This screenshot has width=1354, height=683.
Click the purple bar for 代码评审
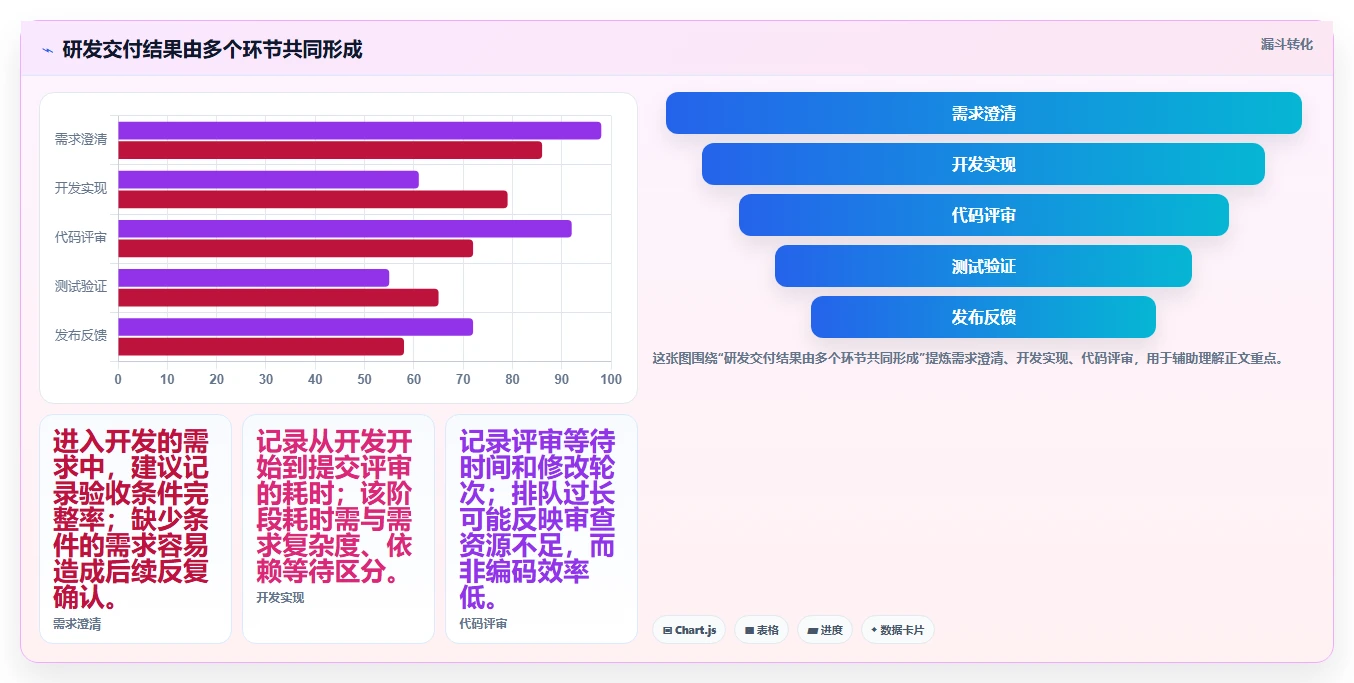tap(345, 229)
